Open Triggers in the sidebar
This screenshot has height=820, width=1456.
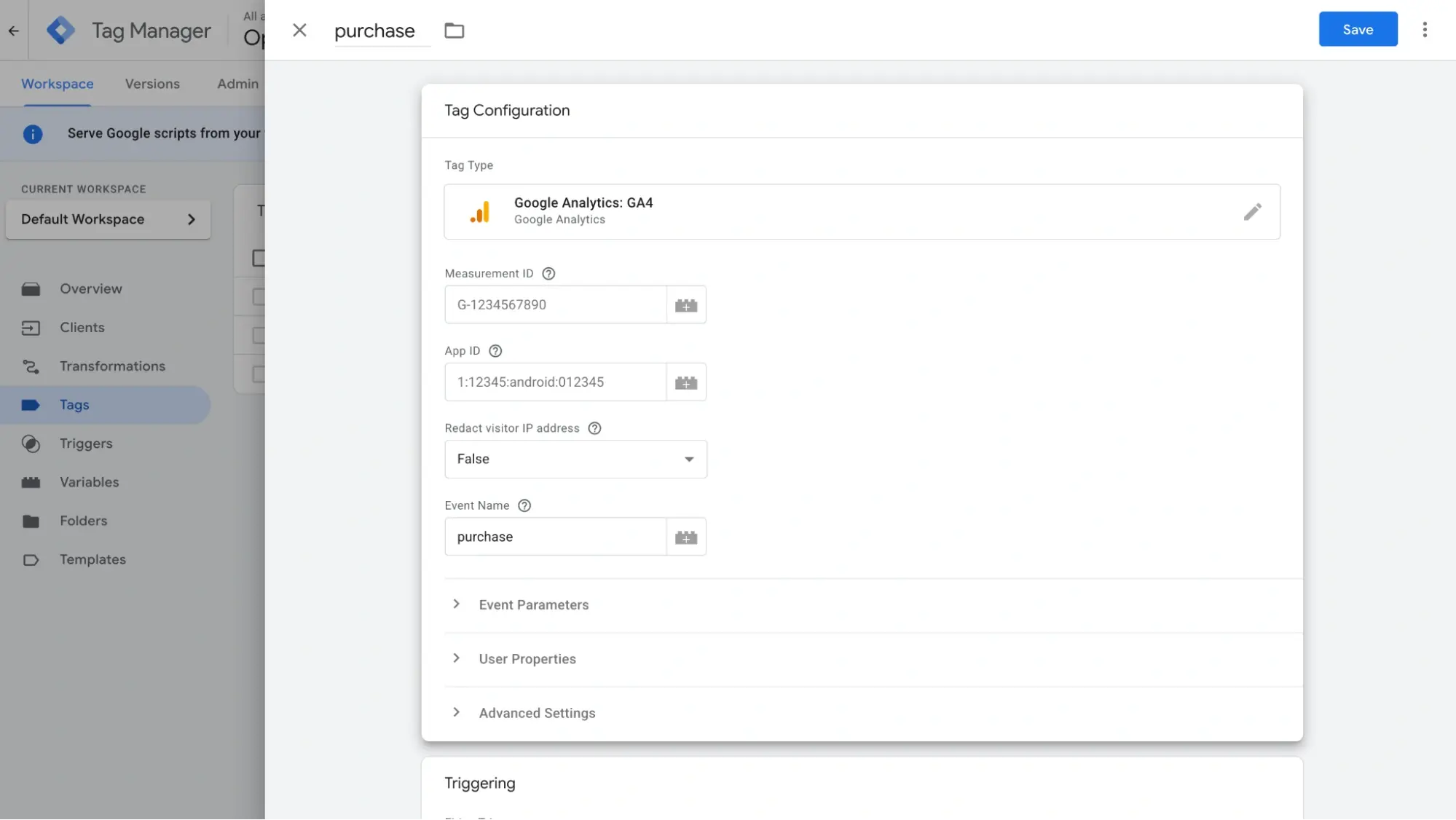[x=106, y=443]
